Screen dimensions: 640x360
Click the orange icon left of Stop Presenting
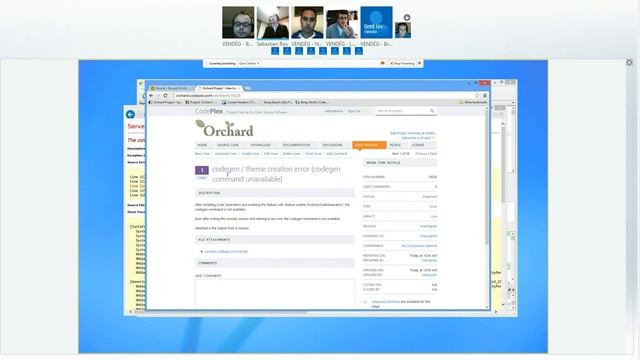(x=382, y=63)
